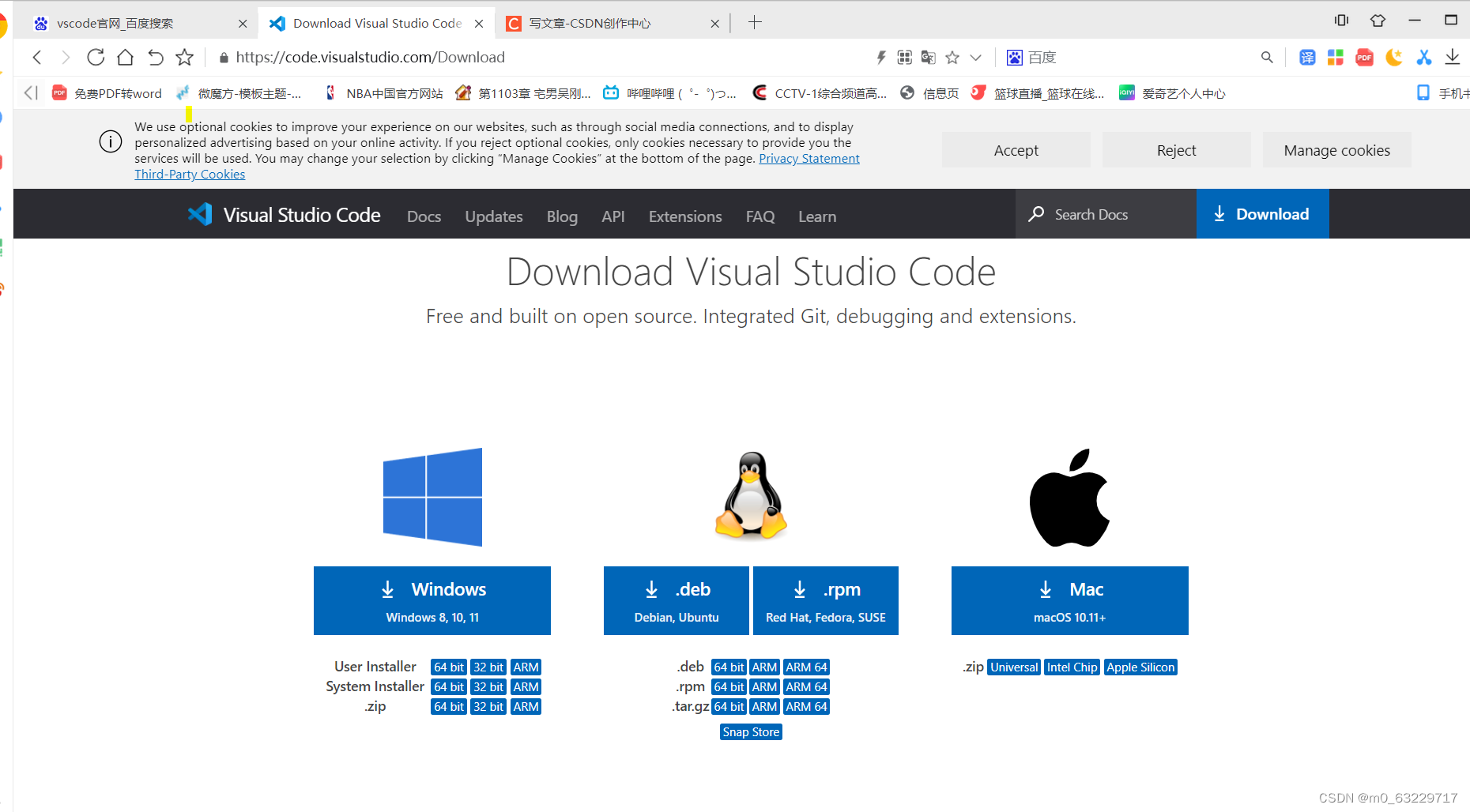Download the .rpm package for Red Hat
This screenshot has width=1470, height=812.
coord(826,600)
